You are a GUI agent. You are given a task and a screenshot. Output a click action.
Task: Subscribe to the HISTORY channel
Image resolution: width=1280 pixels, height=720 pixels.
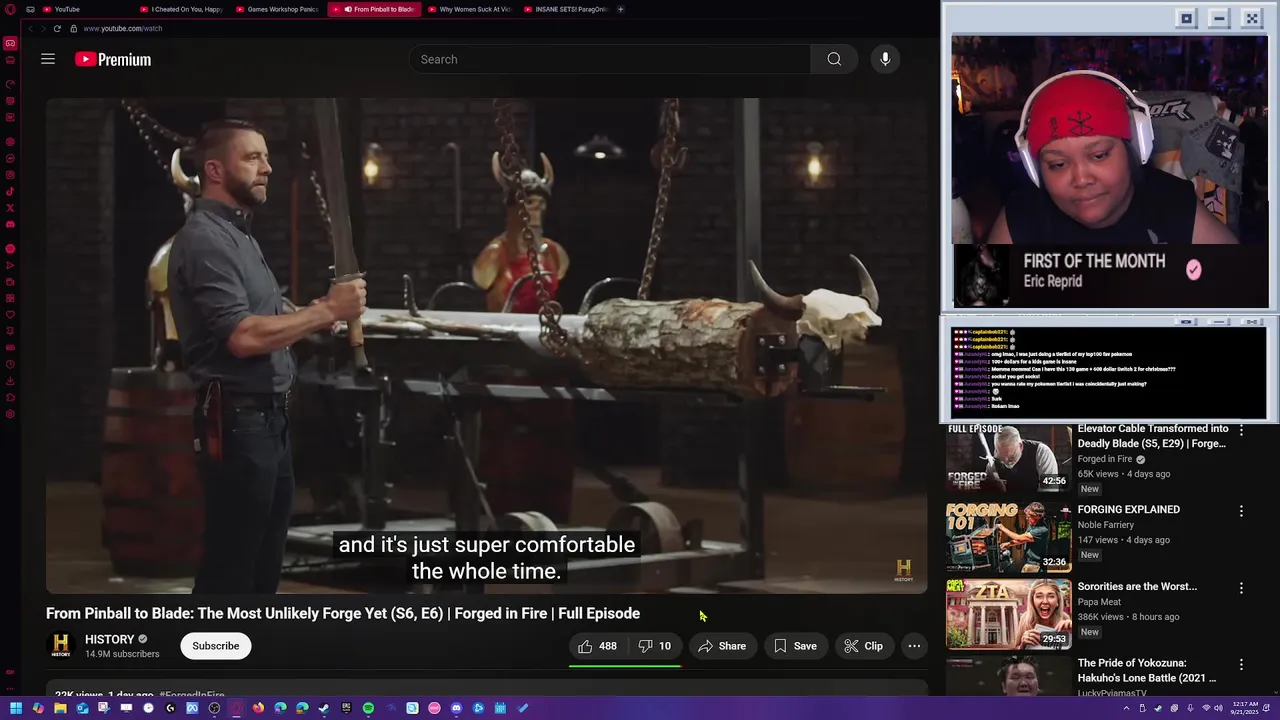pos(216,646)
